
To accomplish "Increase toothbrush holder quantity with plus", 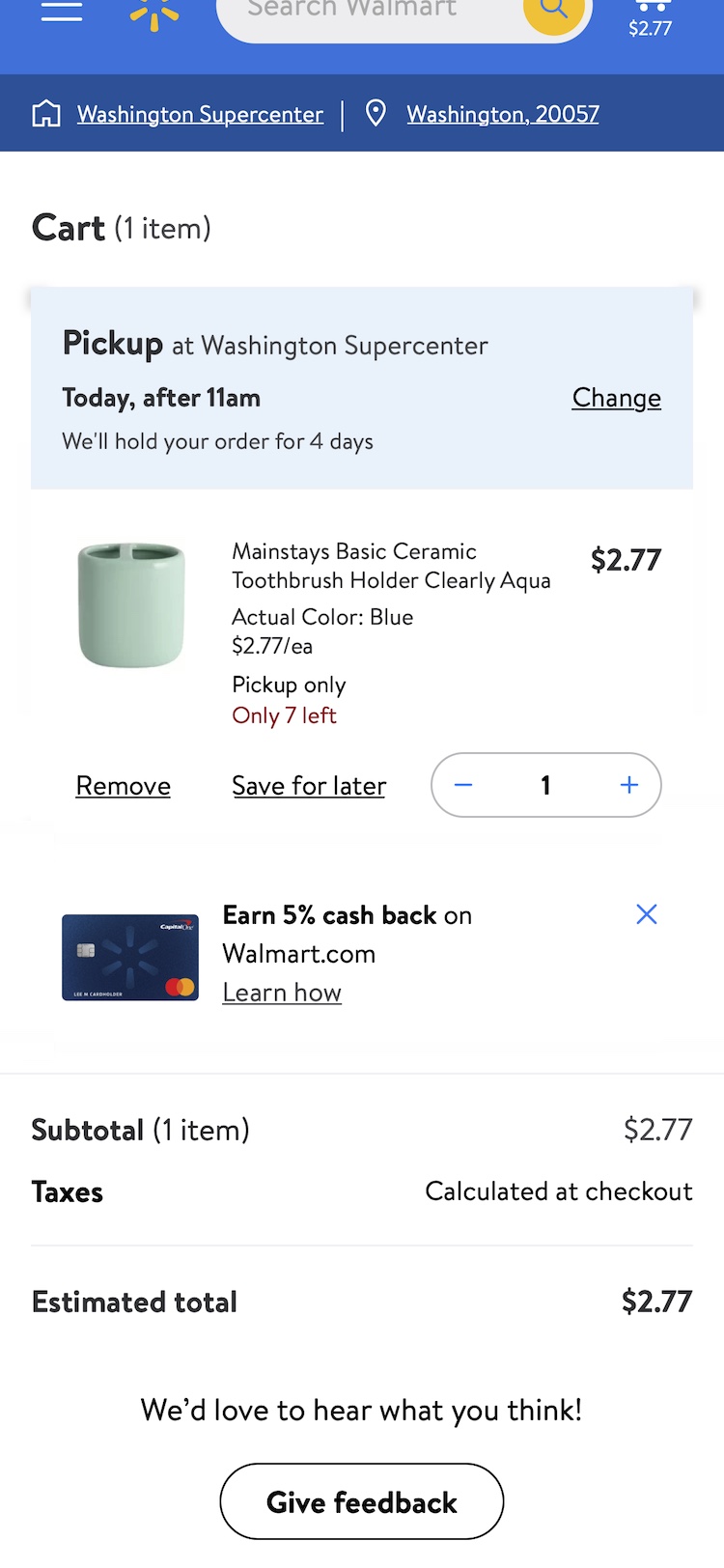I will tap(629, 785).
